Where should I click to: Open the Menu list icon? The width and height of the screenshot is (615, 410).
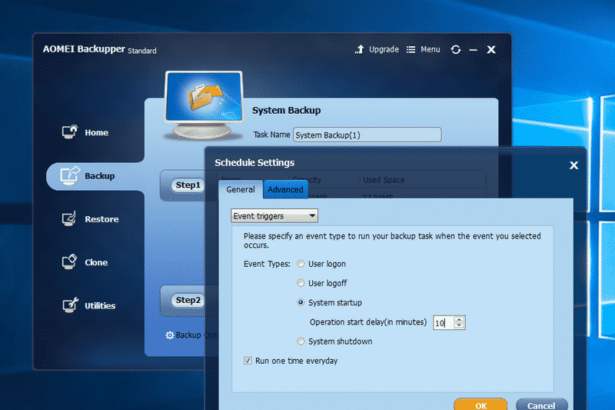coord(411,49)
